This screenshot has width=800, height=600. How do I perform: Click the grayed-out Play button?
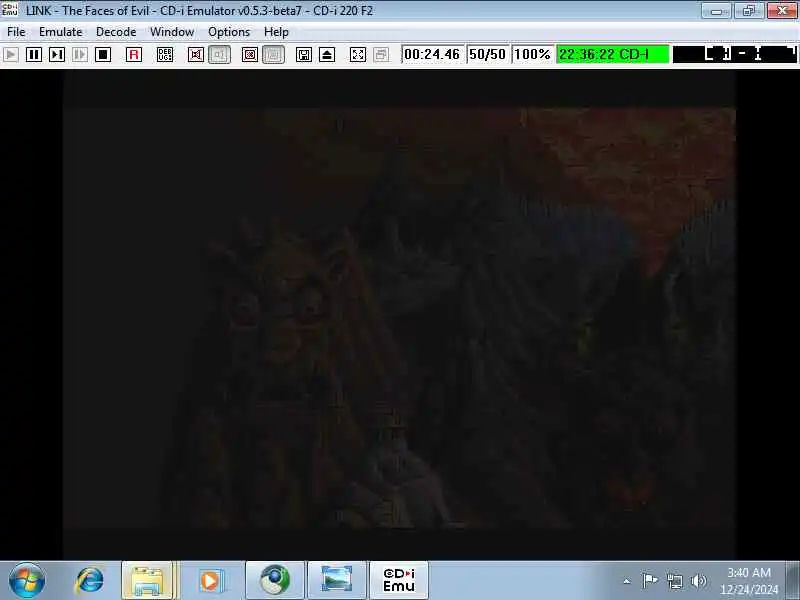coord(11,55)
